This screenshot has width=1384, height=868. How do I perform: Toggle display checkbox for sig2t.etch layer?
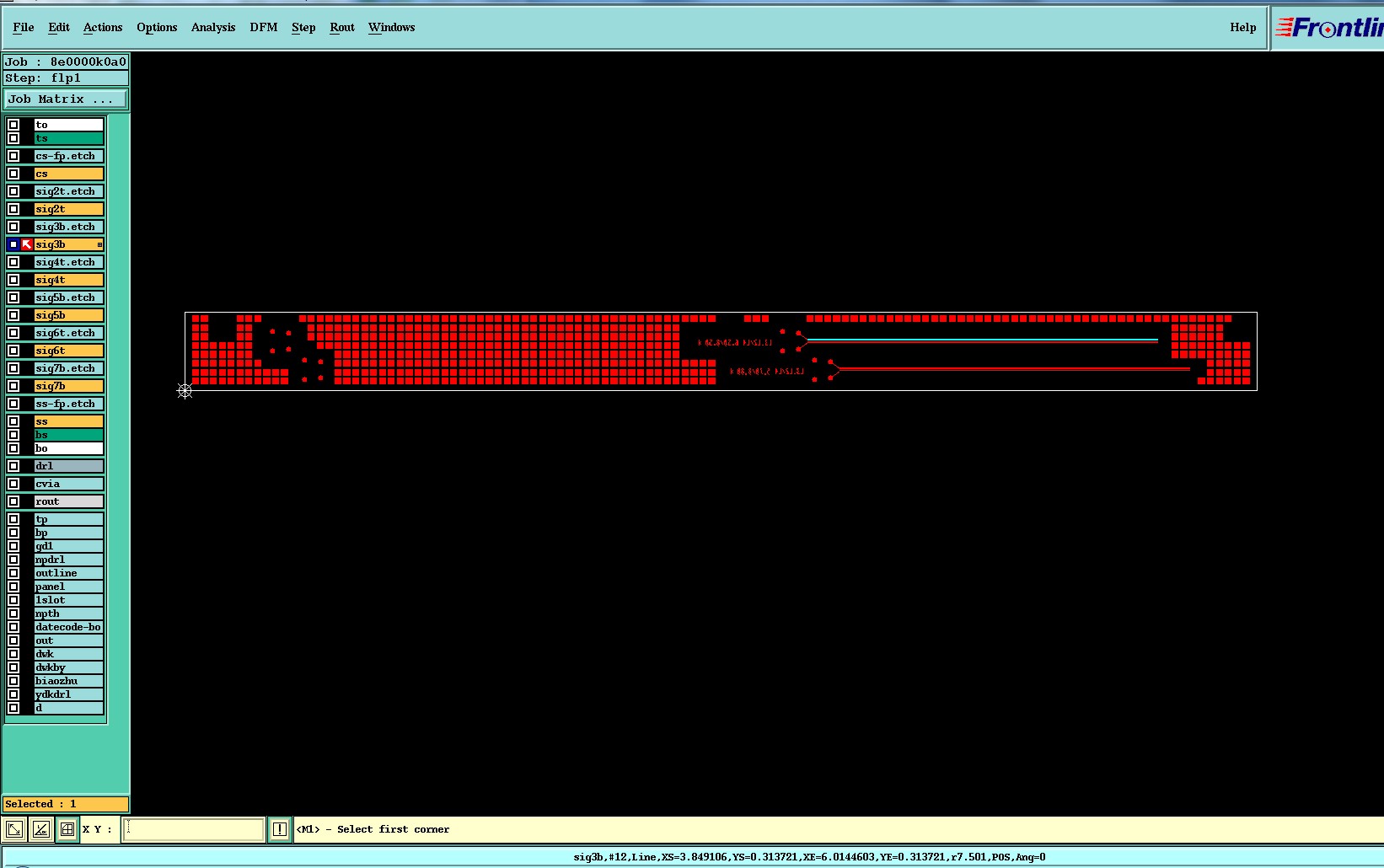(x=13, y=191)
